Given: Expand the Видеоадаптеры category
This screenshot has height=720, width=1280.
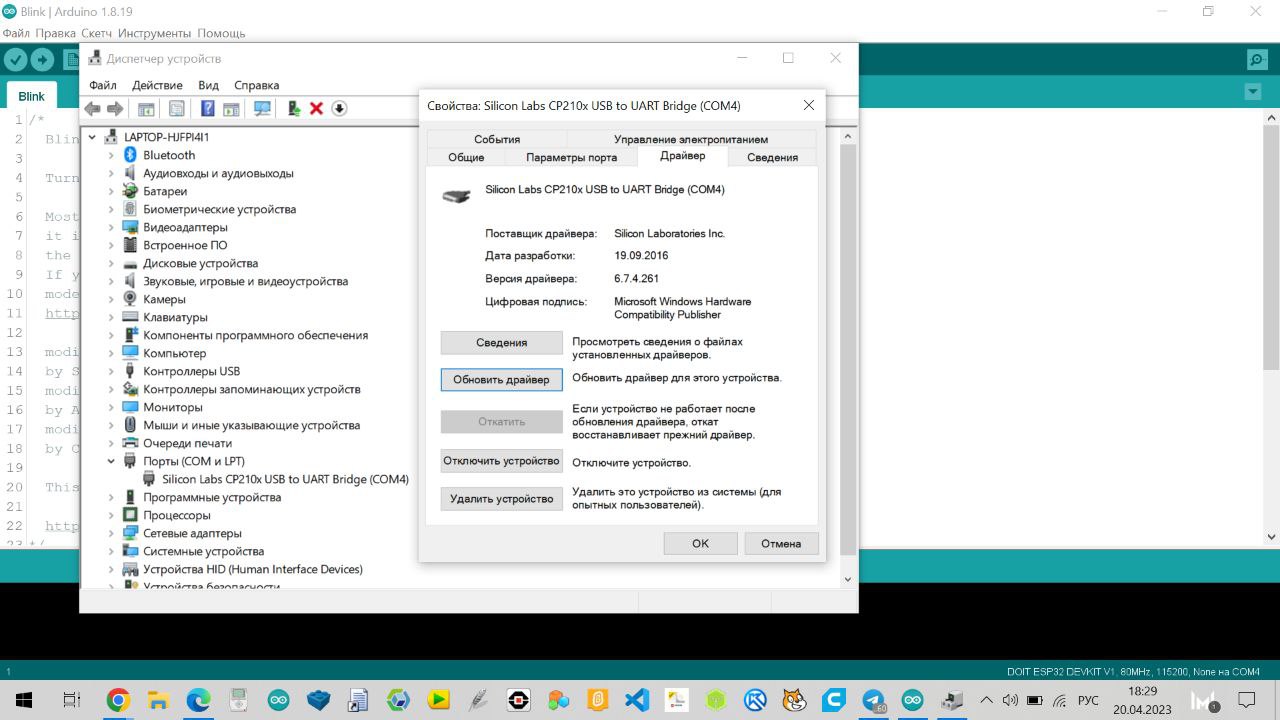Looking at the screenshot, I should coord(111,227).
